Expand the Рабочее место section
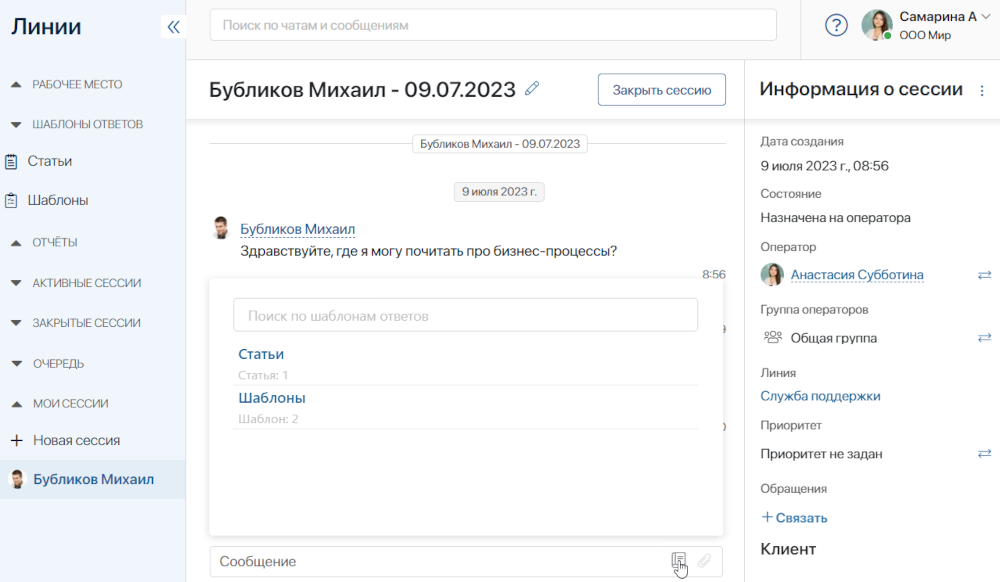1000x582 pixels. tap(16, 85)
